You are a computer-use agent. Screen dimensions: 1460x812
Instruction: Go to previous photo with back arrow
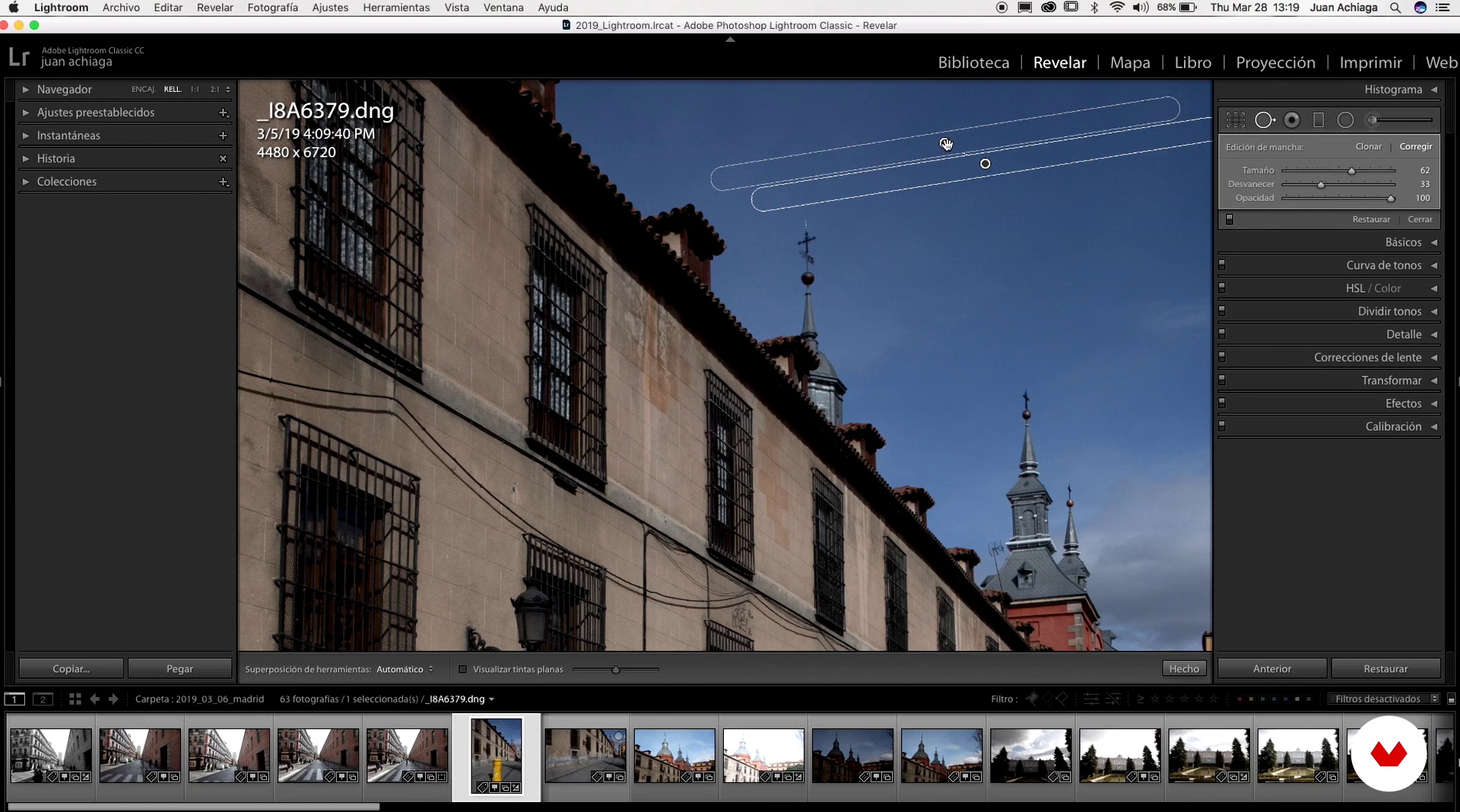click(94, 699)
